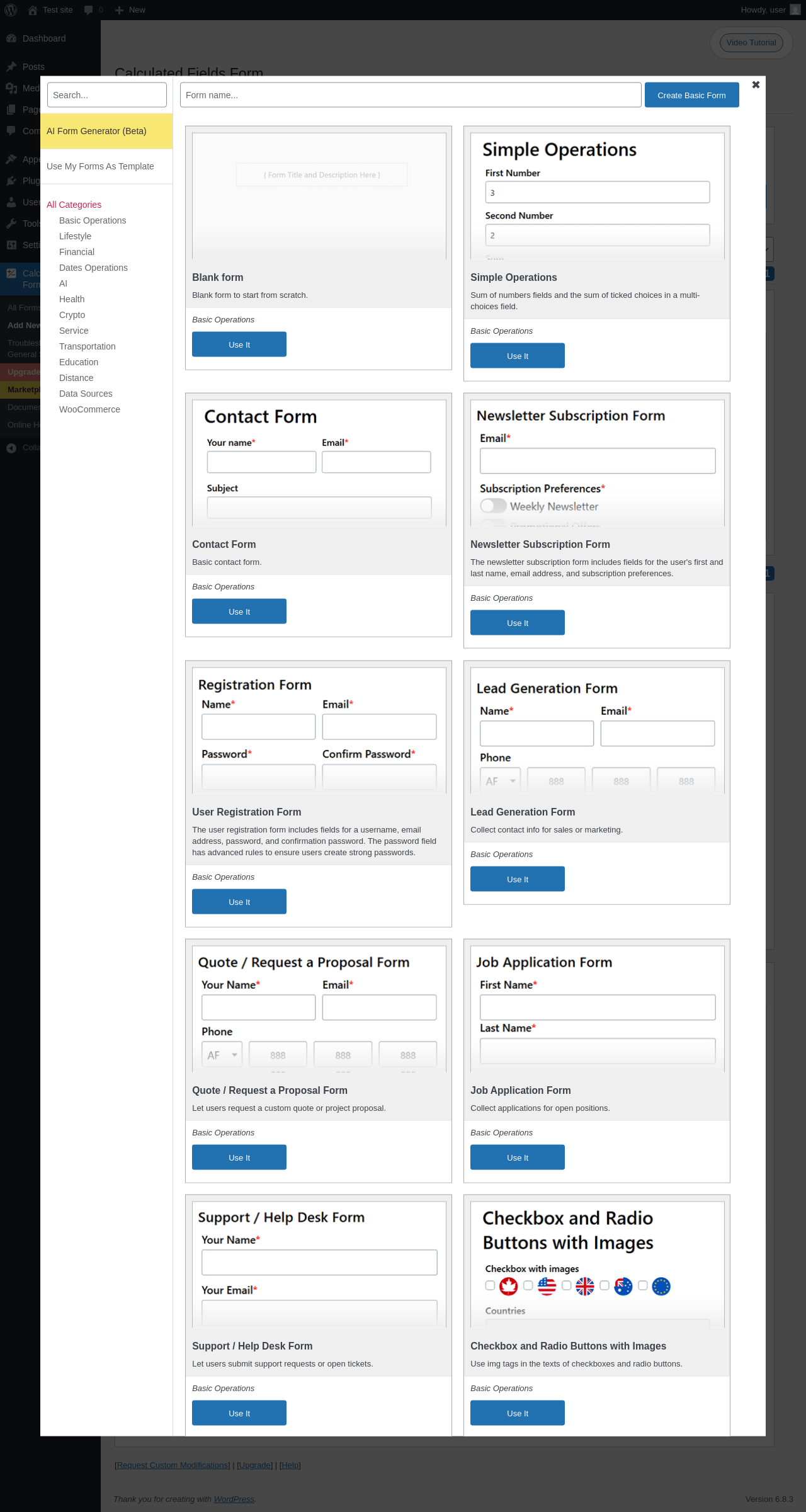Filter by Education category

(x=79, y=362)
